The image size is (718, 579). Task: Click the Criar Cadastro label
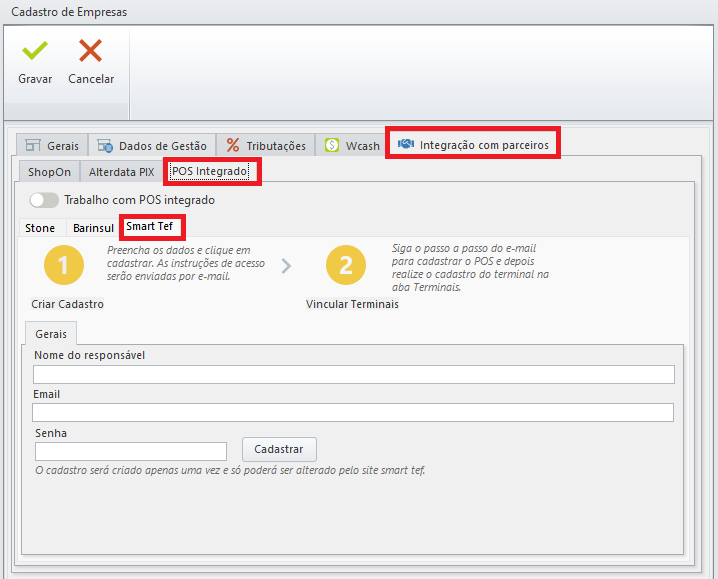coord(67,304)
